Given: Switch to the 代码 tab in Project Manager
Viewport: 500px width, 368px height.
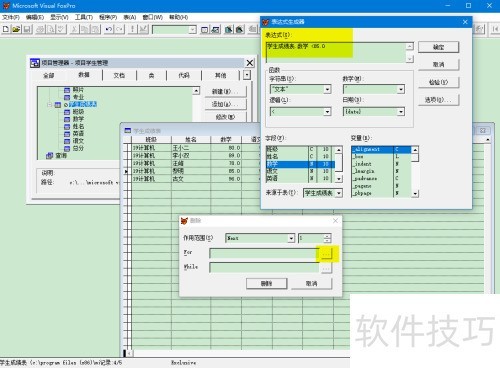Looking at the screenshot, I should coord(184,75).
